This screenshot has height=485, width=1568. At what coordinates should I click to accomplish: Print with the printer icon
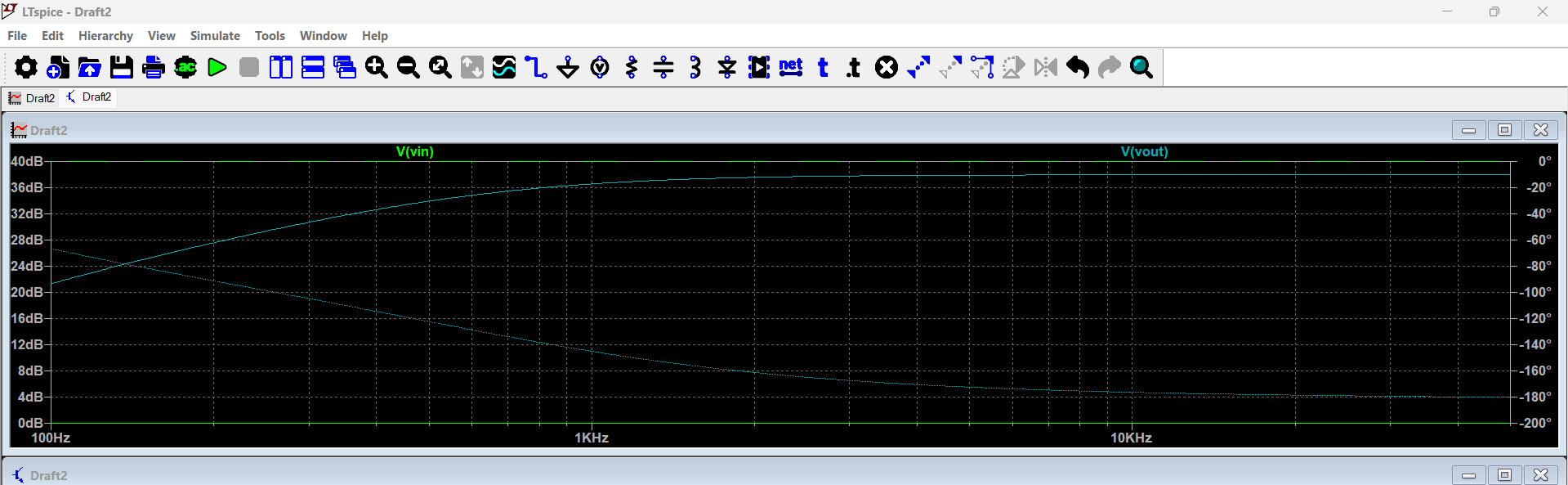pyautogui.click(x=153, y=67)
